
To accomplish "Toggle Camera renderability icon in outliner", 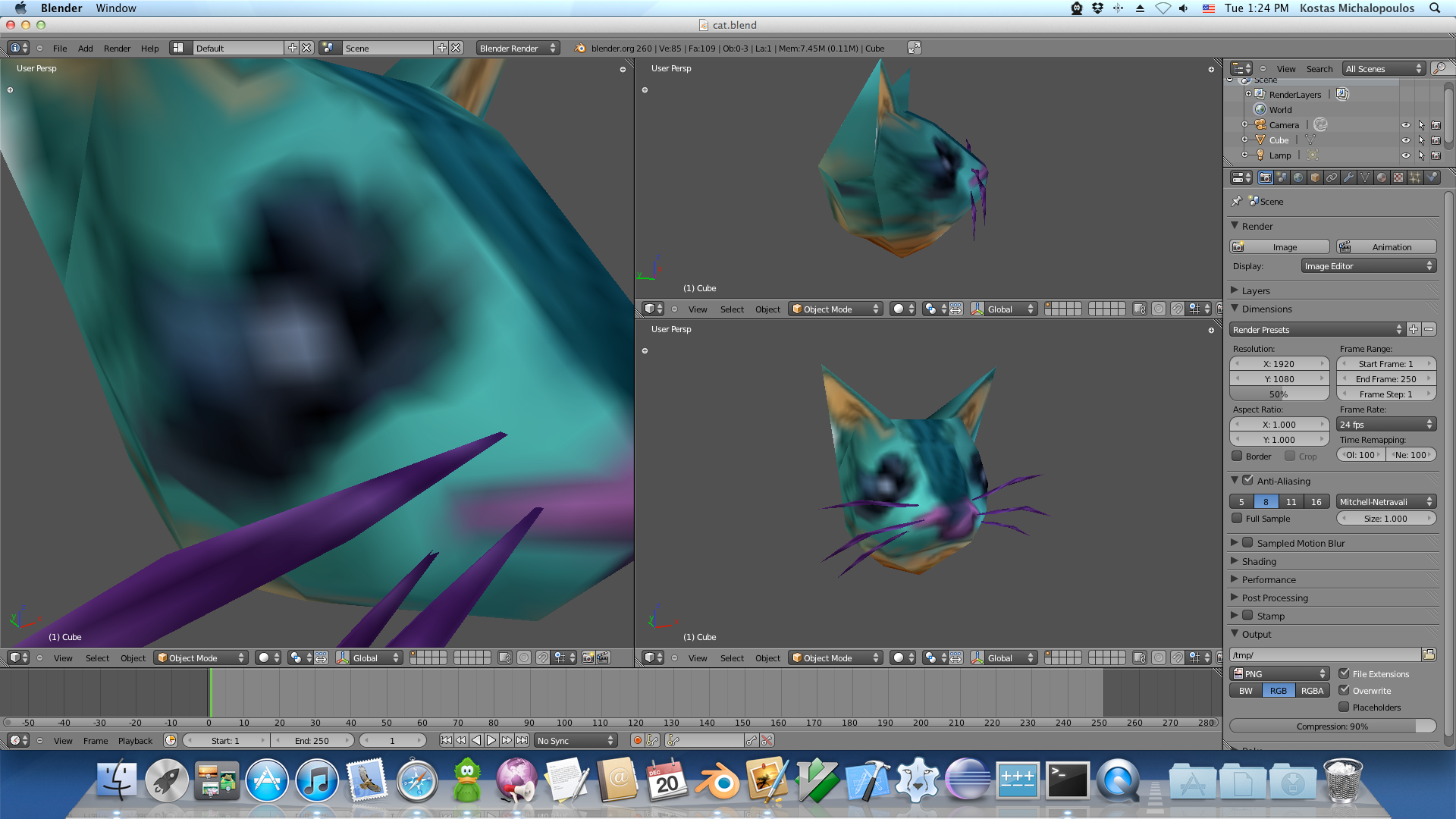I will click(x=1436, y=124).
